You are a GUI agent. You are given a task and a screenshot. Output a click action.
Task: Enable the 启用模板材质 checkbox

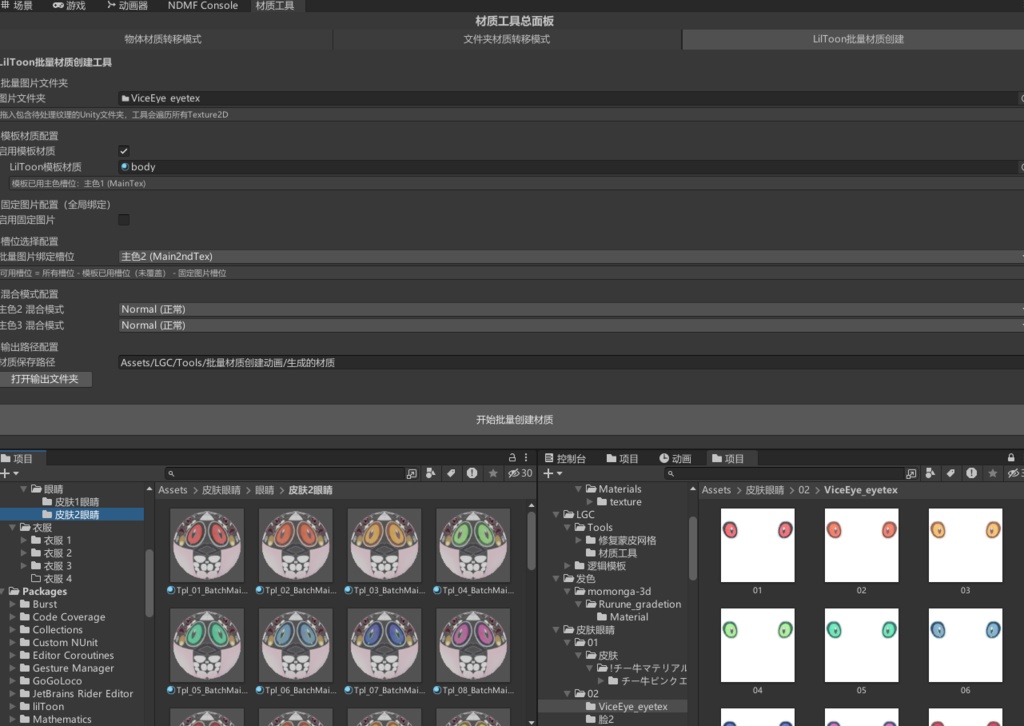[x=124, y=151]
